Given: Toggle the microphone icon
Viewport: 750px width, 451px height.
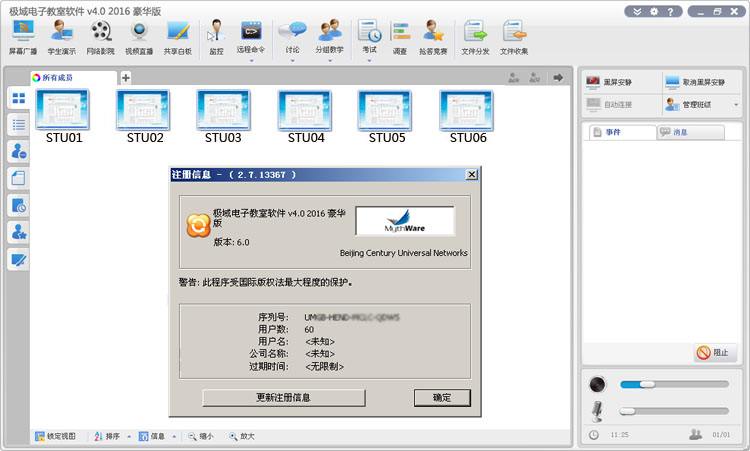Looking at the screenshot, I should tap(598, 410).
